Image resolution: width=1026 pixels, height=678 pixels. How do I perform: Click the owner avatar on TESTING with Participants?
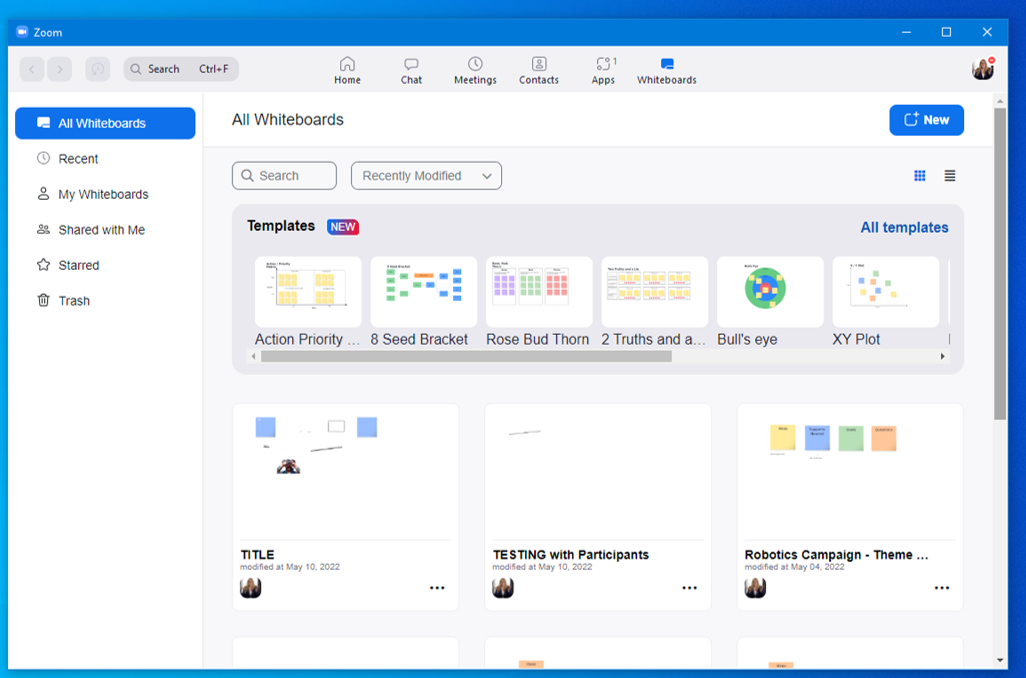pyautogui.click(x=503, y=588)
